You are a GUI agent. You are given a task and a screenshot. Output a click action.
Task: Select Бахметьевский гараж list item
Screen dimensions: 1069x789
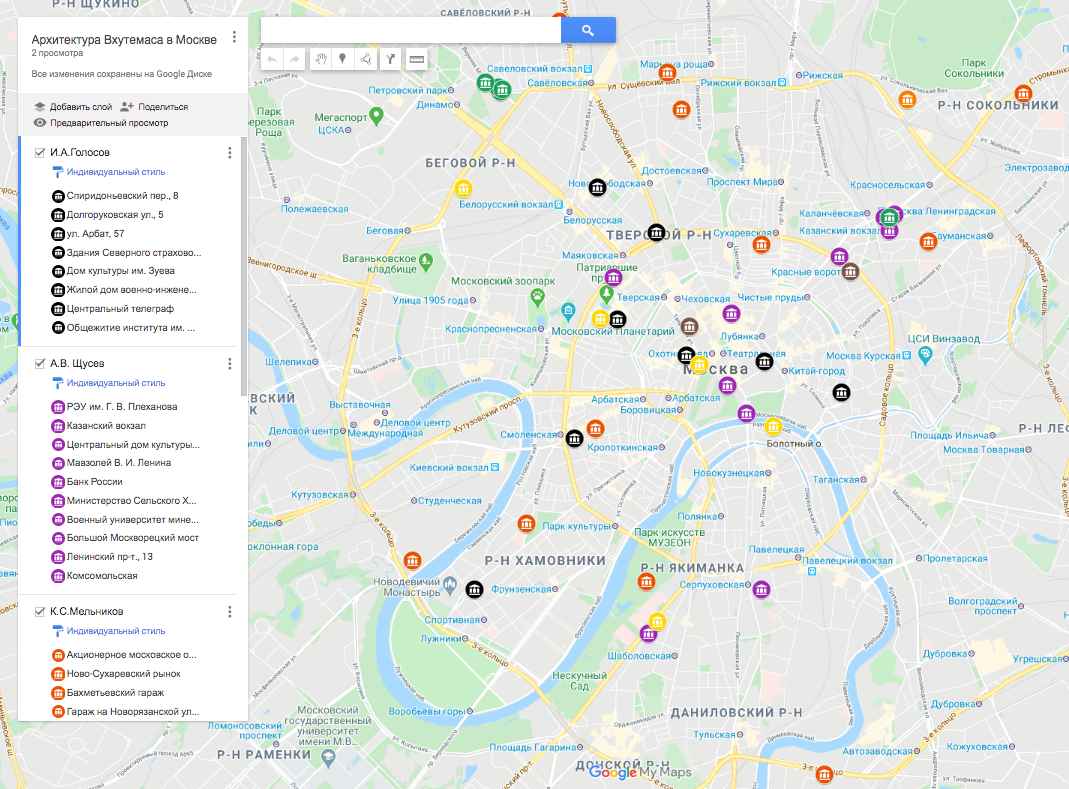(115, 693)
